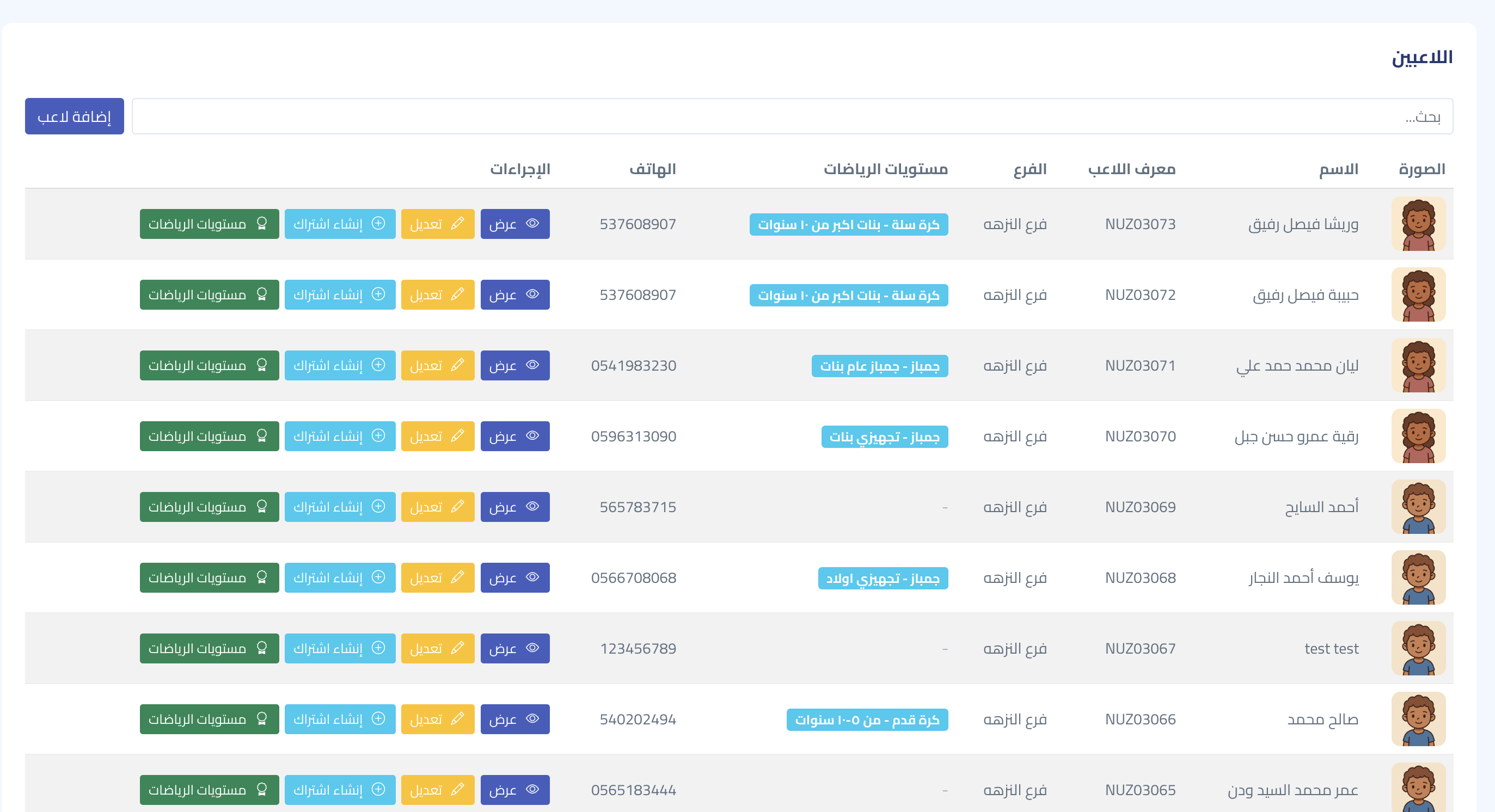Click إنشاء اشتراك for حبيبة فيصل رفيق
Image resolution: width=1495 pixels, height=812 pixels.
pyautogui.click(x=340, y=294)
